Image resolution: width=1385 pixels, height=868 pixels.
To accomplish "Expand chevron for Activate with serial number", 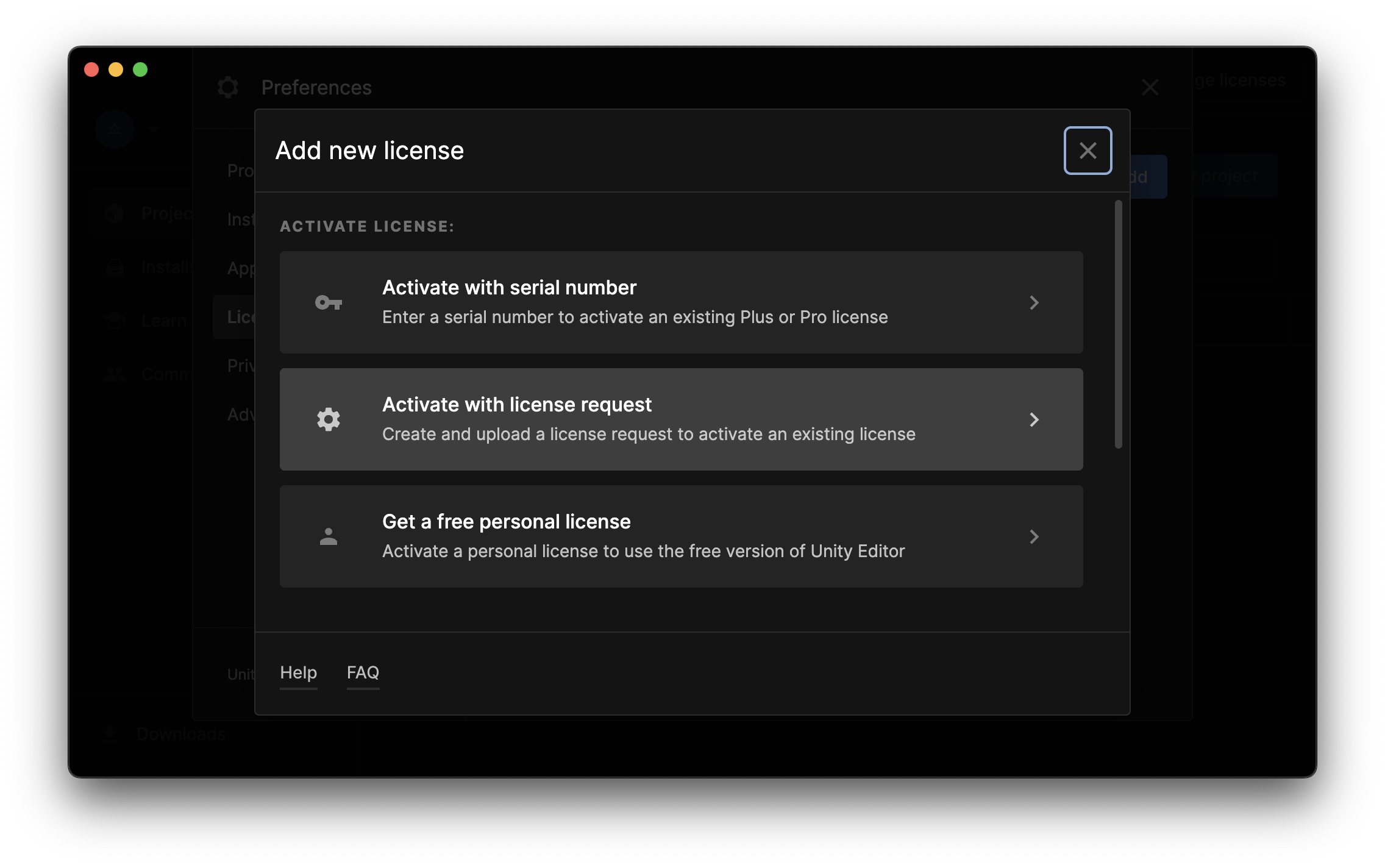I will click(1034, 302).
